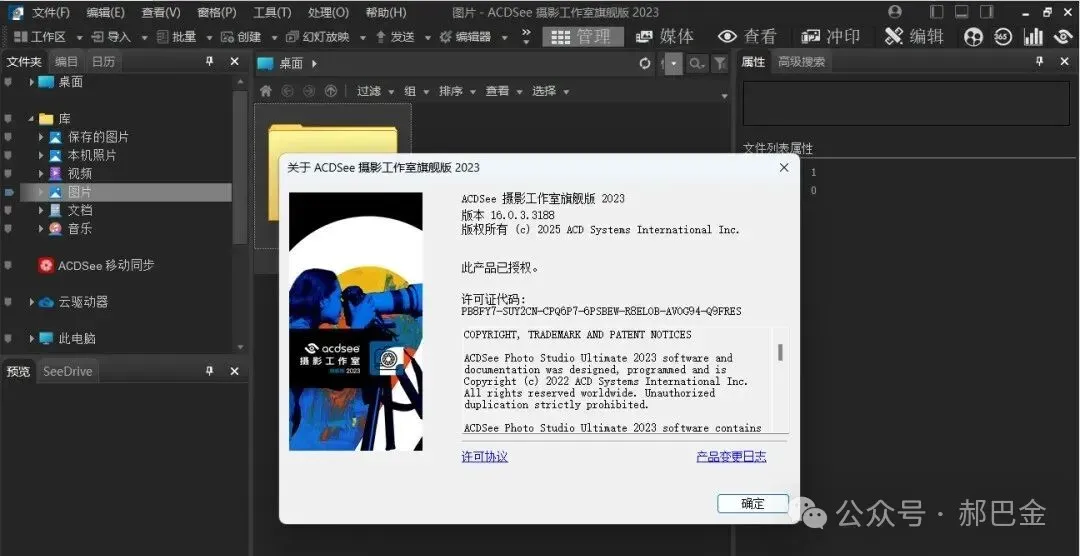Open the 文件(F) menu

coord(51,12)
